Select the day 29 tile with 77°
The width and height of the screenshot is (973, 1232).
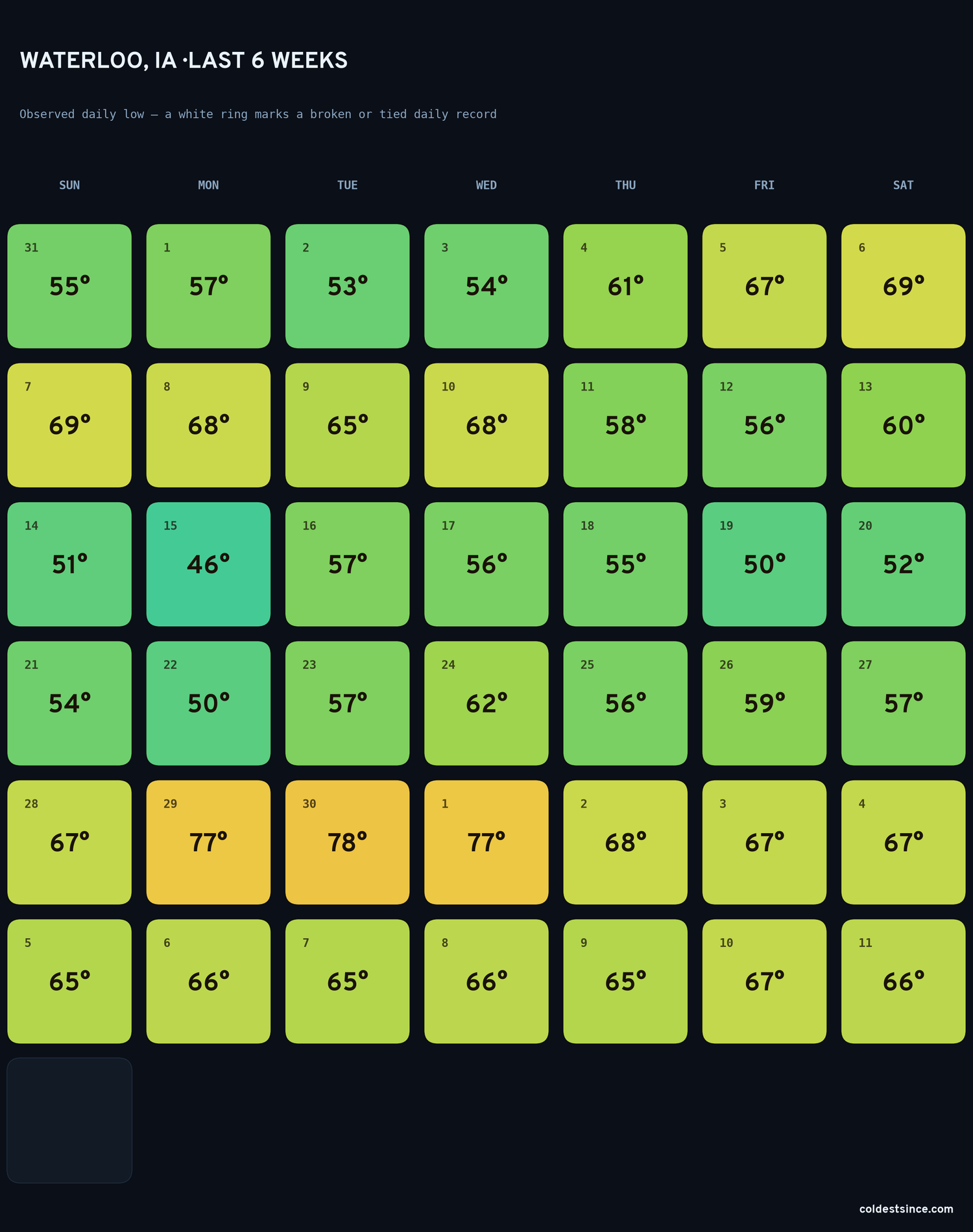(x=208, y=842)
